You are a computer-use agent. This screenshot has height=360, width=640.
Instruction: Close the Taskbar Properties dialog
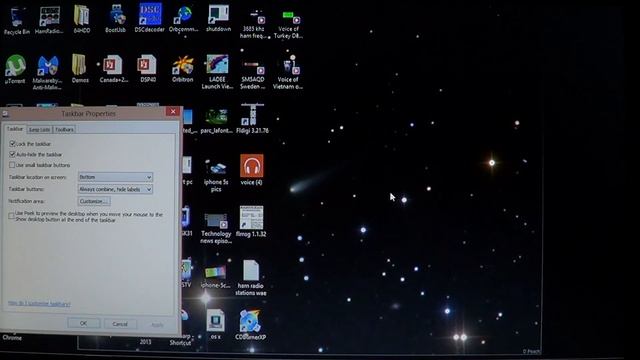tap(173, 111)
